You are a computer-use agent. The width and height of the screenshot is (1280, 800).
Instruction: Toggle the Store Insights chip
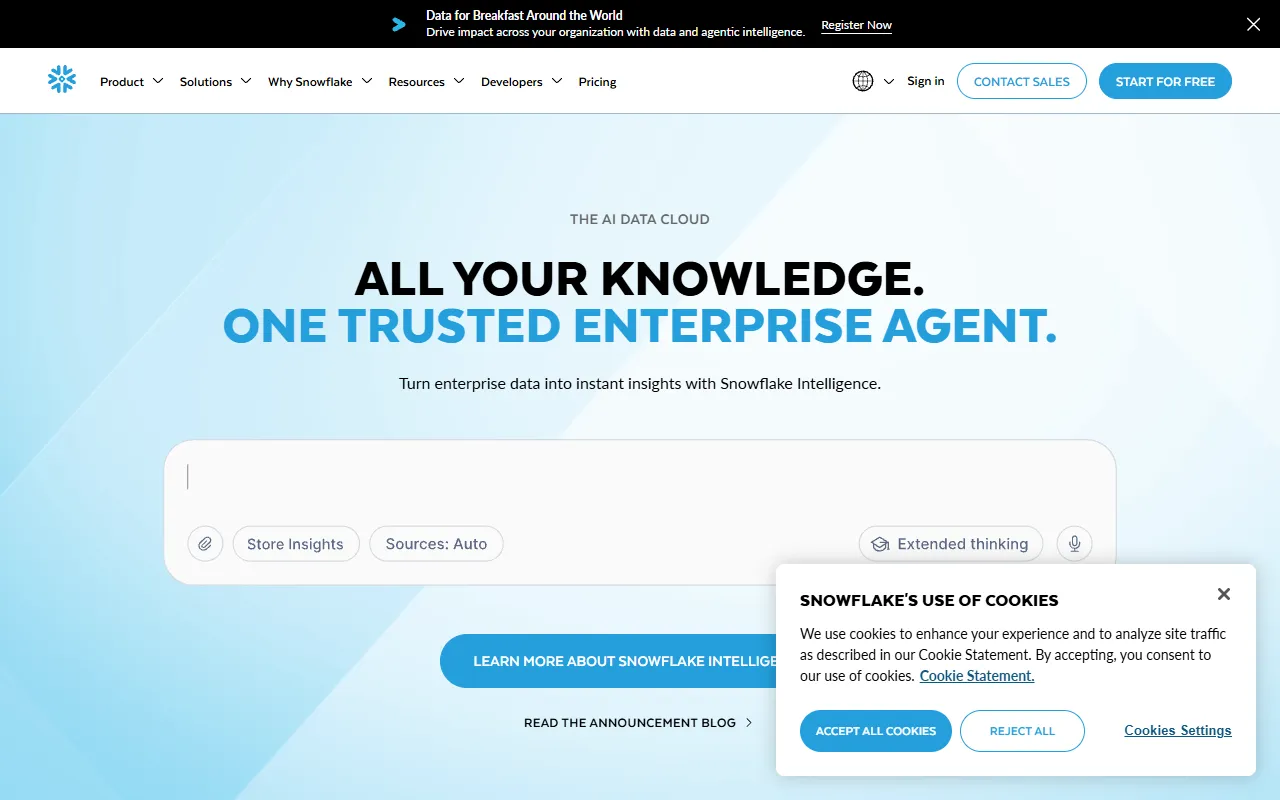pyautogui.click(x=295, y=544)
